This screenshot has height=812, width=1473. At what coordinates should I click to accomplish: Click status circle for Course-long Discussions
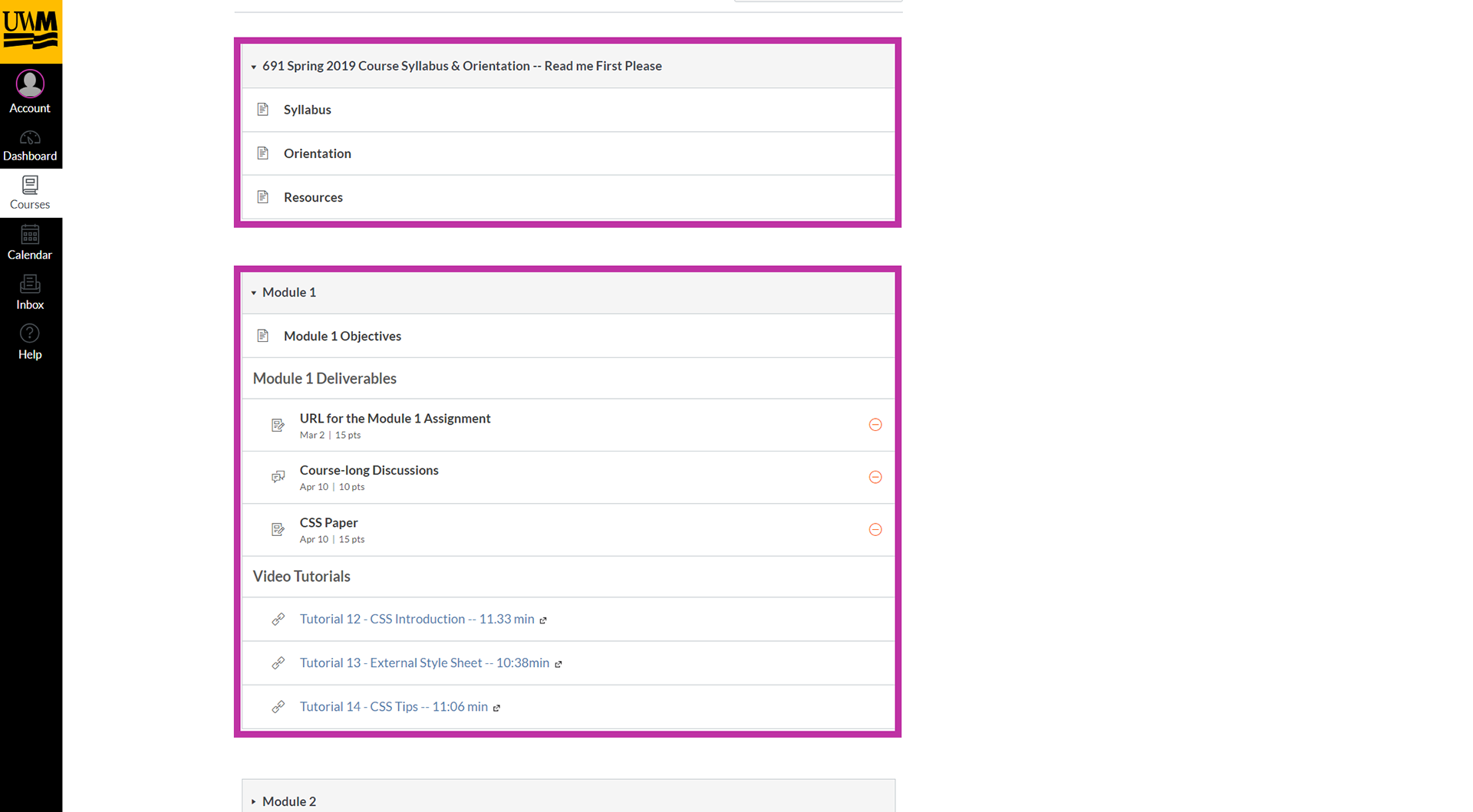[x=875, y=477]
